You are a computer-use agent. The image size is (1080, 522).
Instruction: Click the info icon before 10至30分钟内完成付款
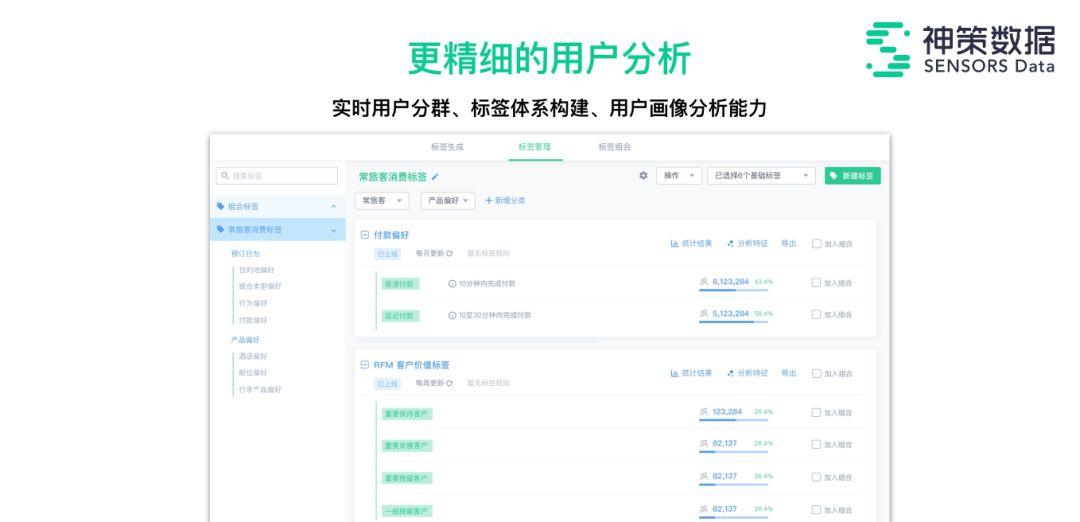pos(452,315)
